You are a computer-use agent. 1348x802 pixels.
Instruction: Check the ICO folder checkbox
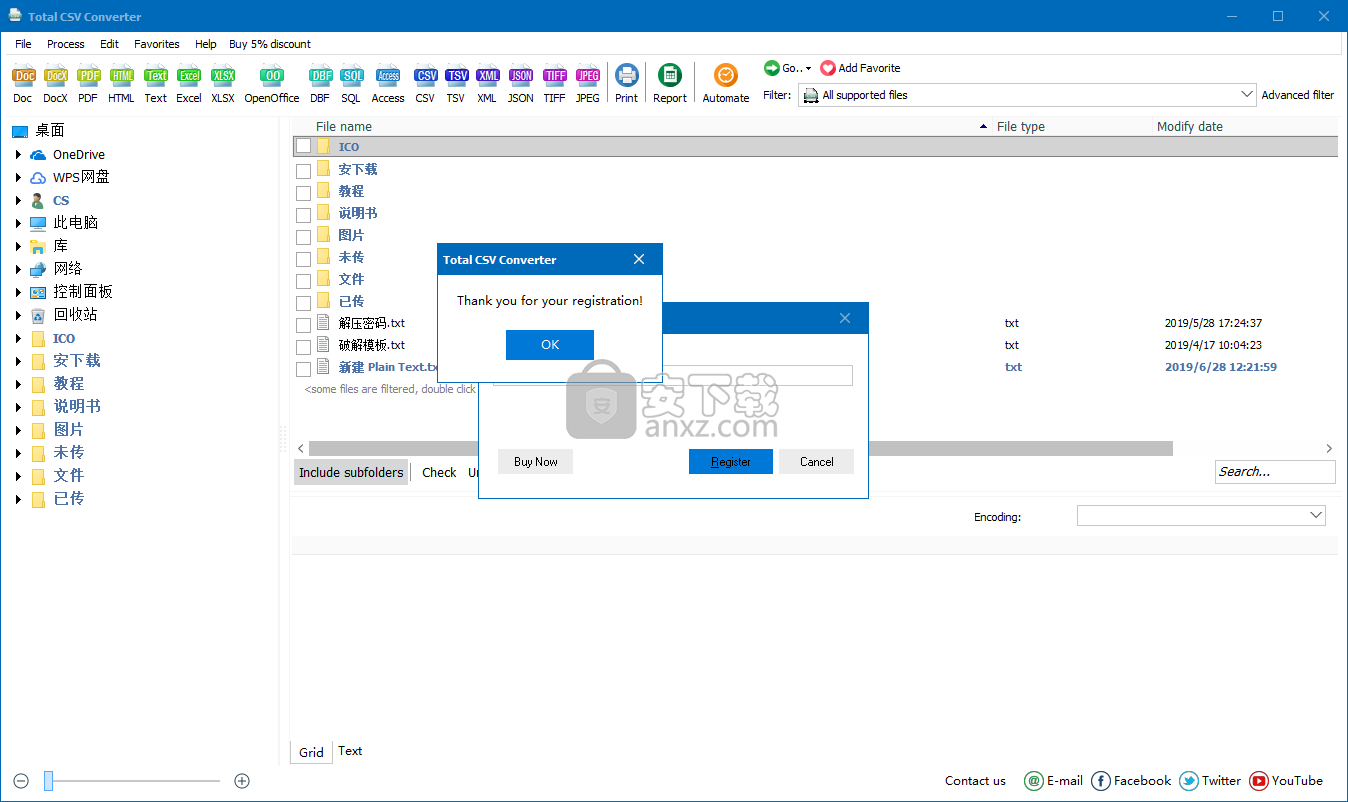pyautogui.click(x=303, y=147)
